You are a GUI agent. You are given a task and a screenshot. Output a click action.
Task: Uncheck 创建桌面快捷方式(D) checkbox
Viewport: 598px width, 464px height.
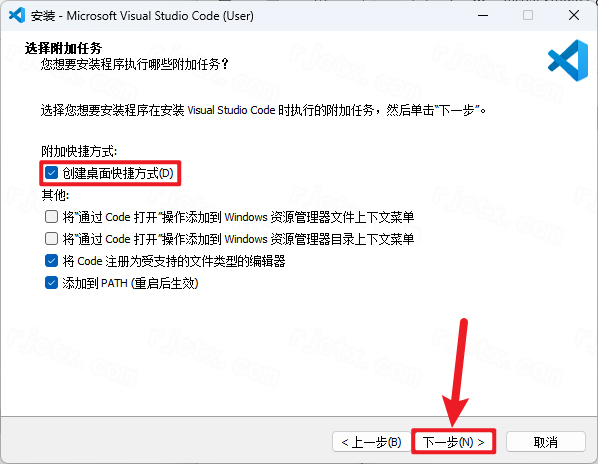(51, 173)
